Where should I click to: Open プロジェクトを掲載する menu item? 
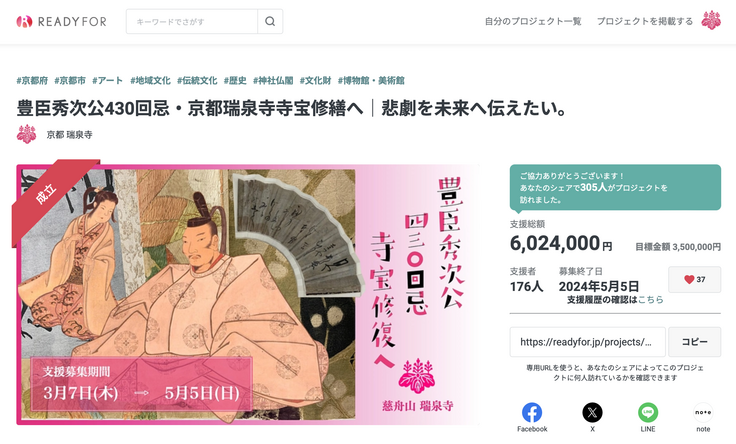coord(644,22)
